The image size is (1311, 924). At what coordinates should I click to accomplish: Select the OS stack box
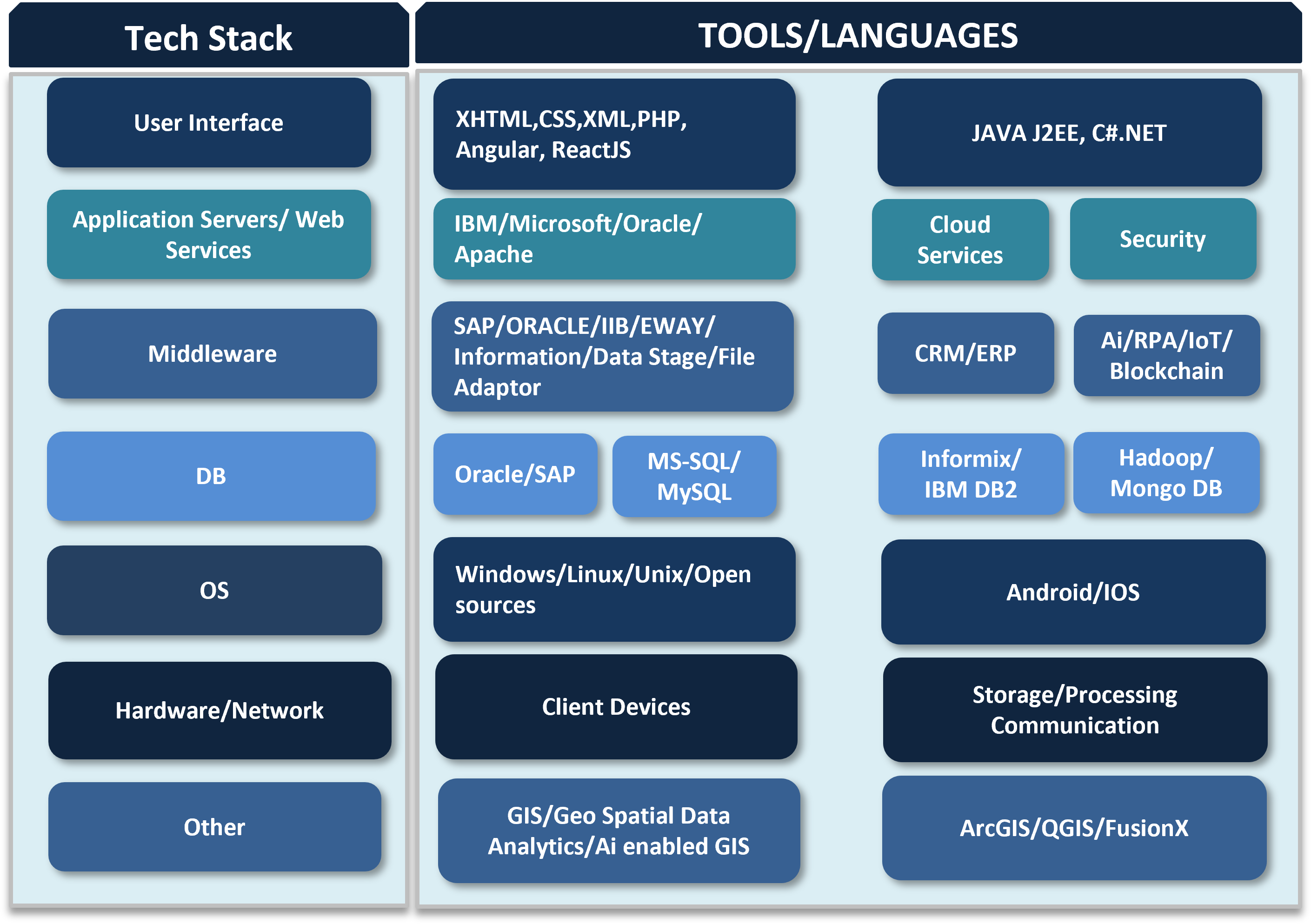click(214, 591)
